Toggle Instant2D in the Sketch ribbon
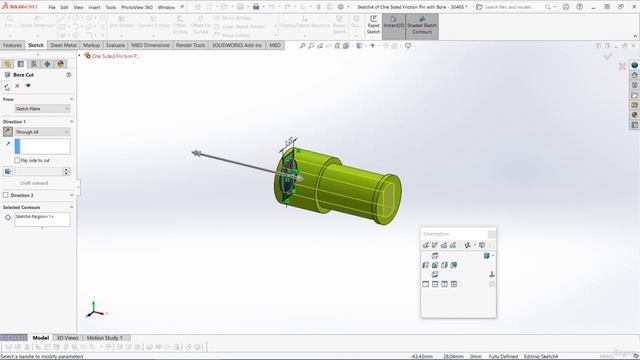 [393, 25]
